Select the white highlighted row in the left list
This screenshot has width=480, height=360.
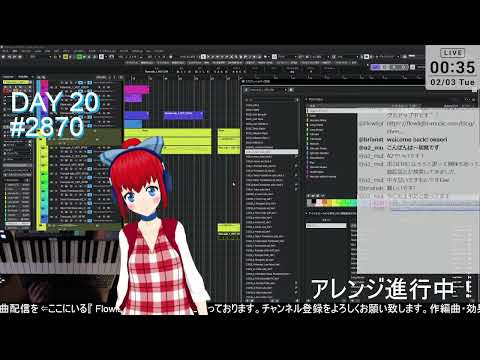272,152
